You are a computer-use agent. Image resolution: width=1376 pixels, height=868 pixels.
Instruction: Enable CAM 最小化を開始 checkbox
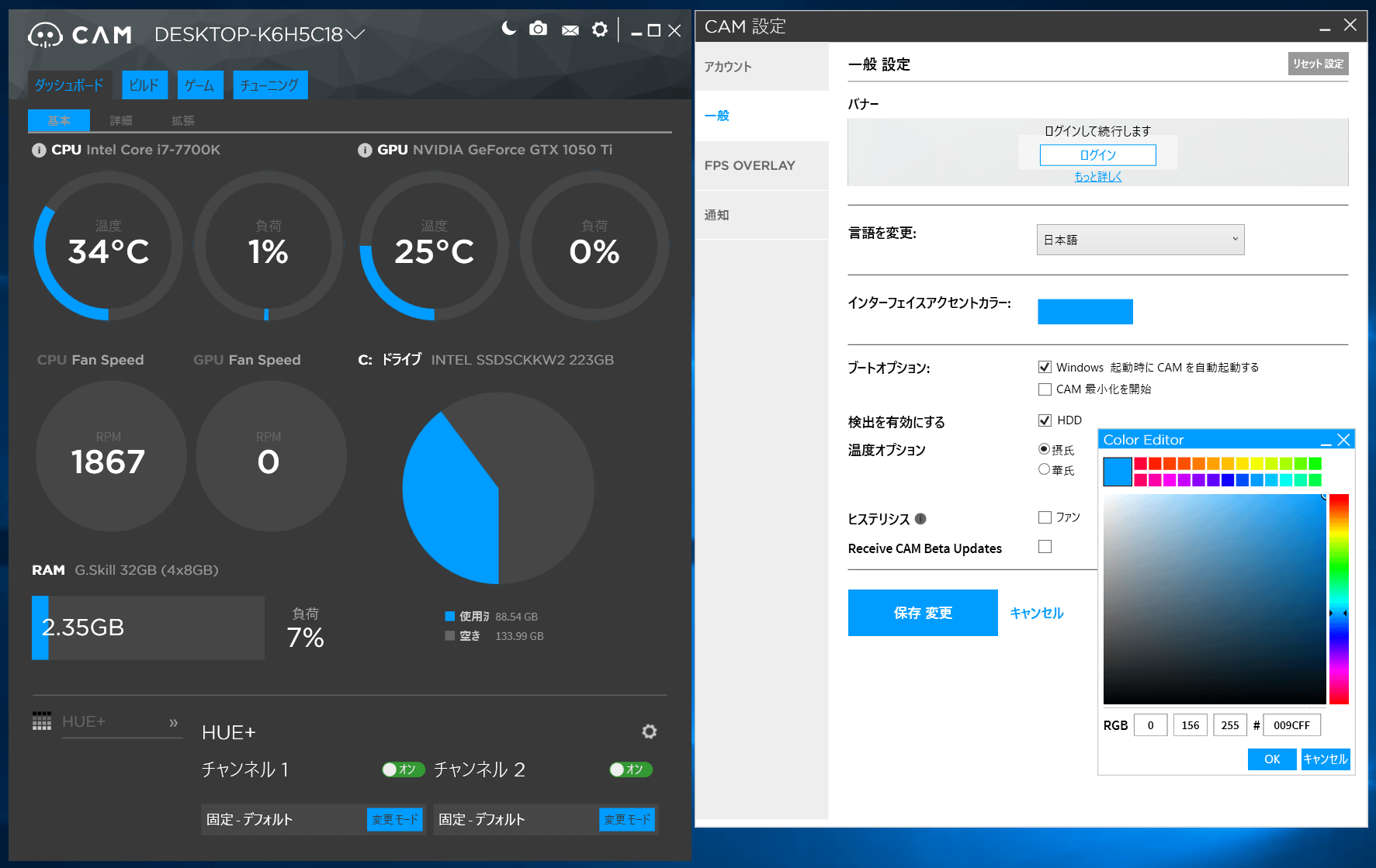[1045, 389]
